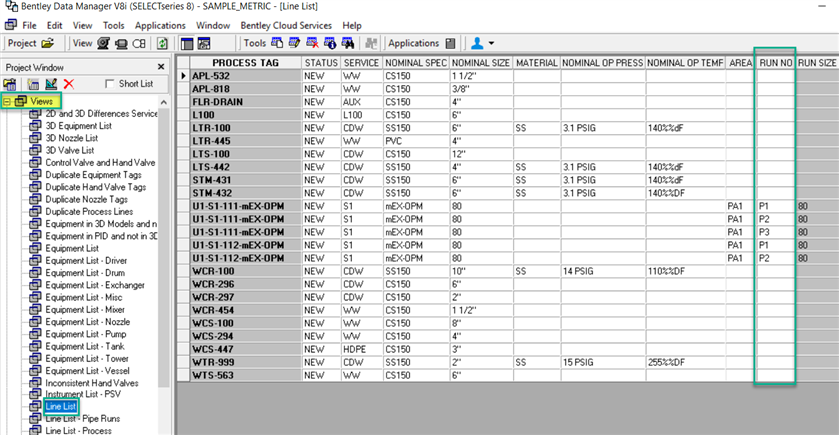Viewport: 839px width, 435px height.
Task: Toggle the Project Window panel layout icon
Action: (x=187, y=43)
